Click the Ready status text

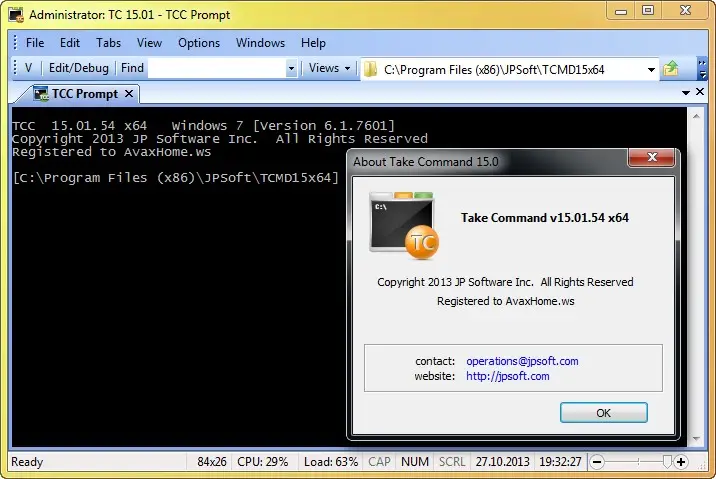click(27, 462)
